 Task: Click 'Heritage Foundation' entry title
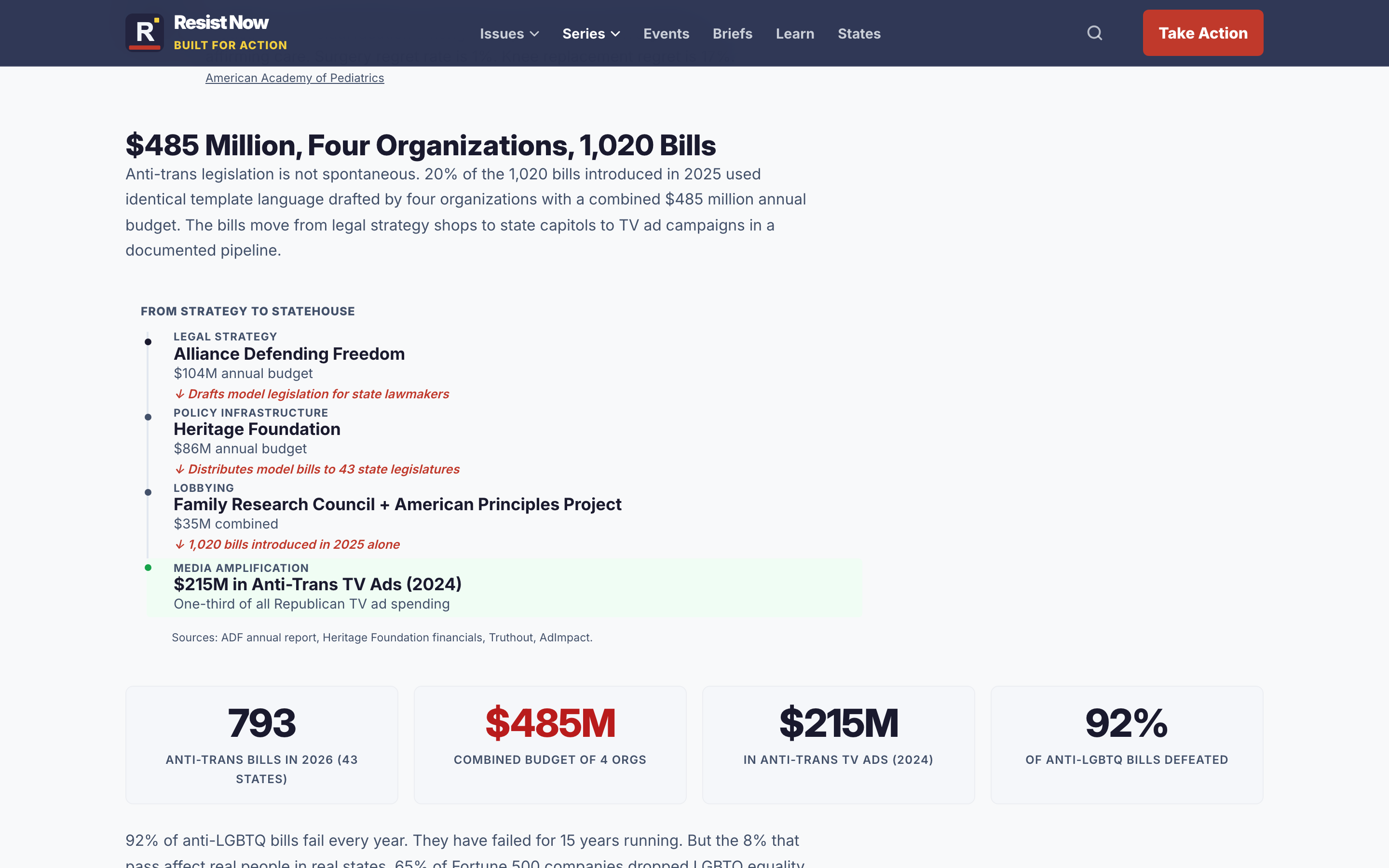[257, 429]
